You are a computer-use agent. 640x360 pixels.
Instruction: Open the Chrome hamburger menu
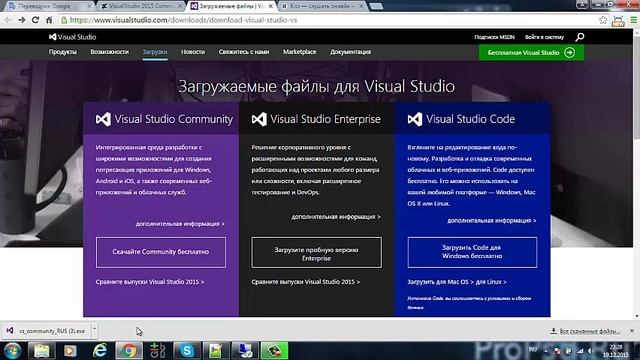(x=633, y=20)
